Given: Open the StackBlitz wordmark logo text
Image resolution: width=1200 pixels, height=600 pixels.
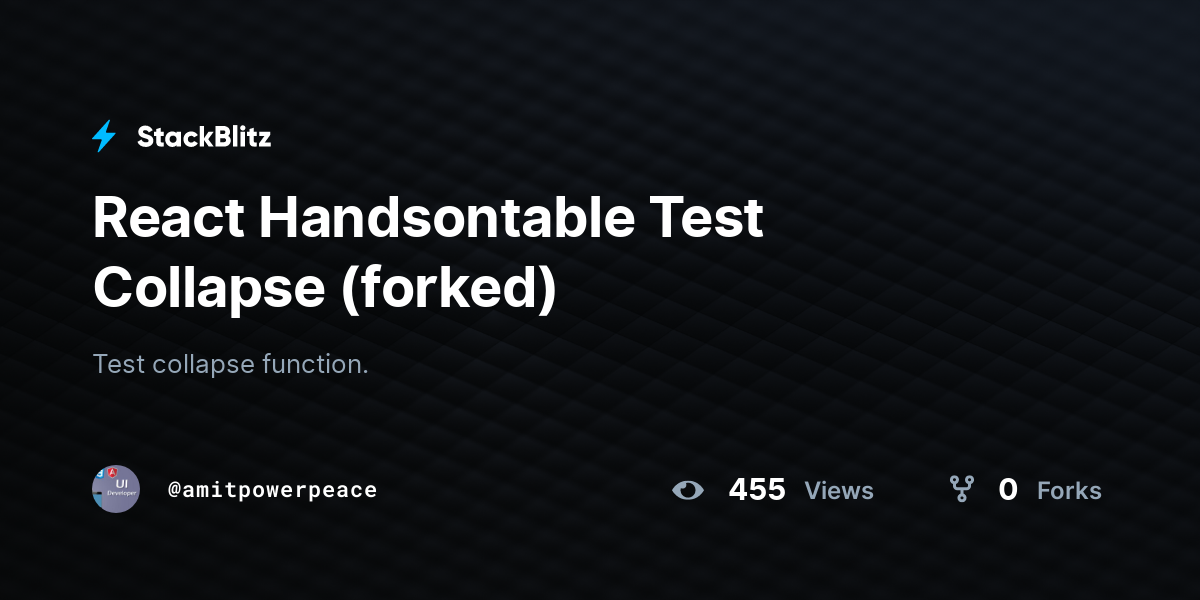Looking at the screenshot, I should (x=204, y=137).
